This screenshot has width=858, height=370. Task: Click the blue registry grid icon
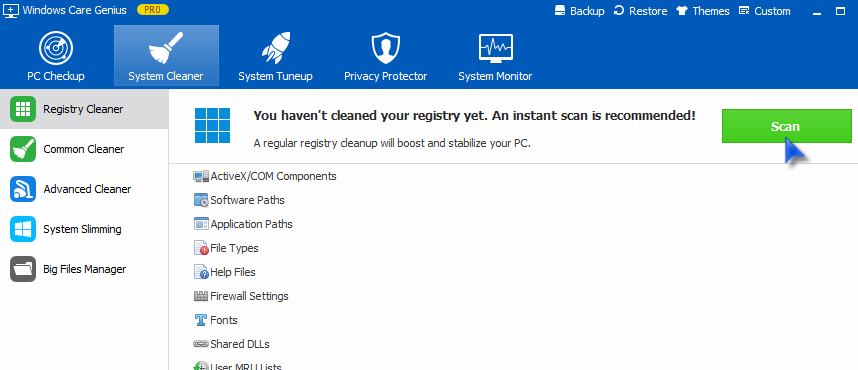pyautogui.click(x=212, y=125)
